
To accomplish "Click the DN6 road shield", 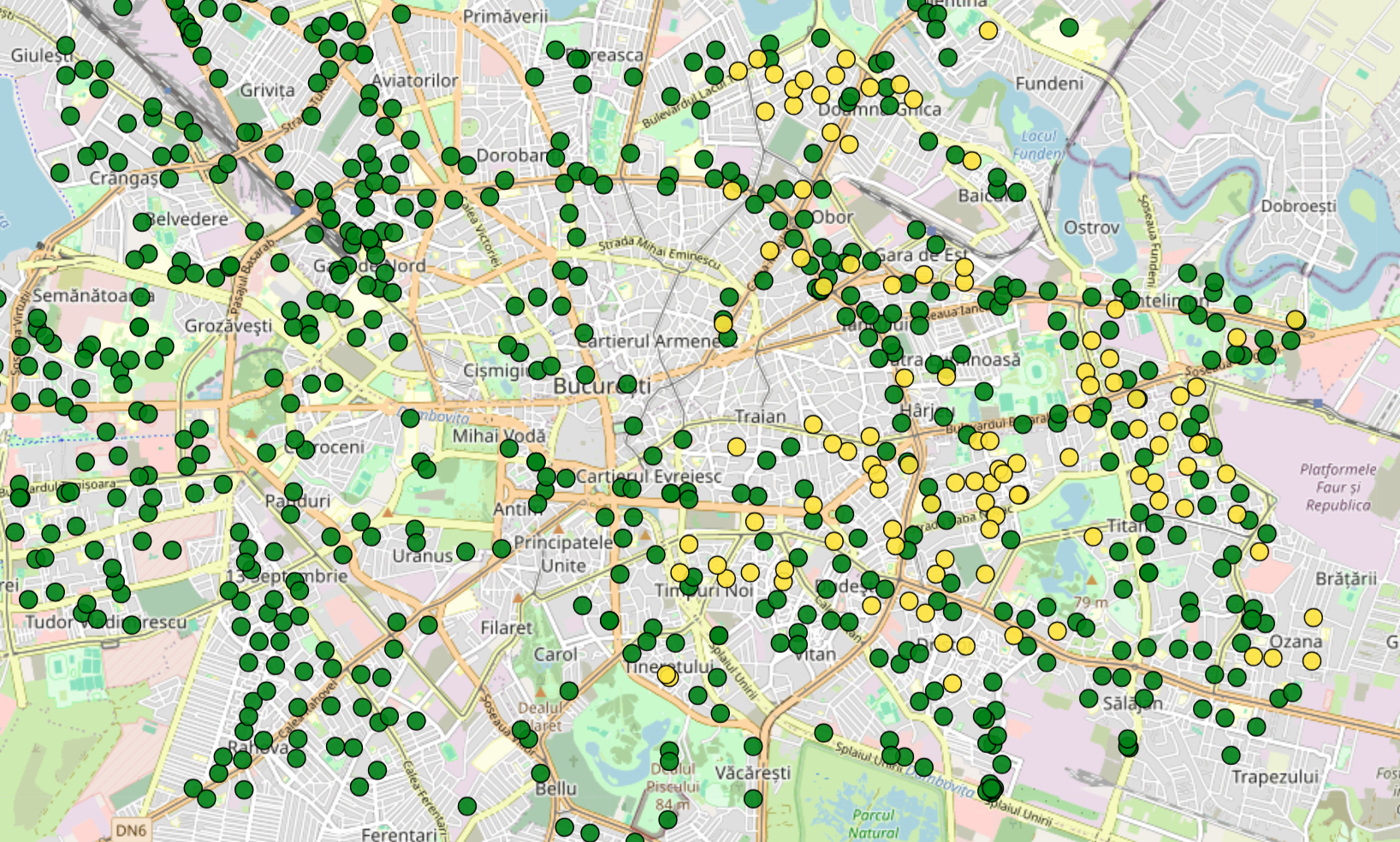I will click(x=131, y=830).
